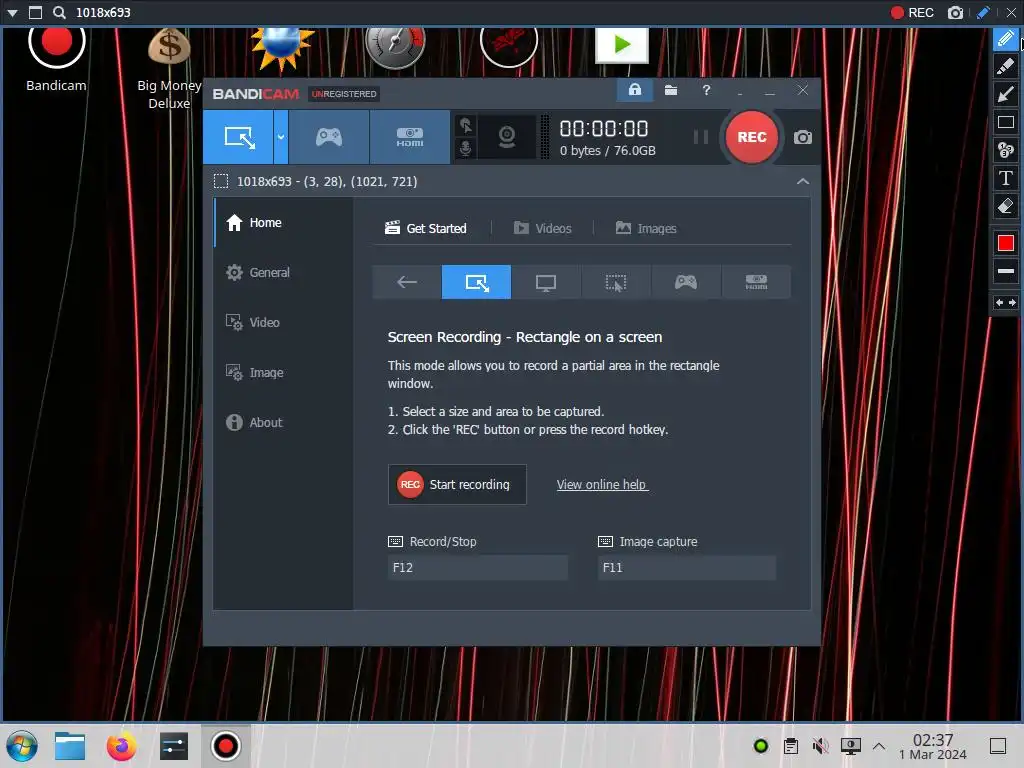This screenshot has height=768, width=1024.
Task: Open the file manager on taskbar
Action: (x=70, y=746)
